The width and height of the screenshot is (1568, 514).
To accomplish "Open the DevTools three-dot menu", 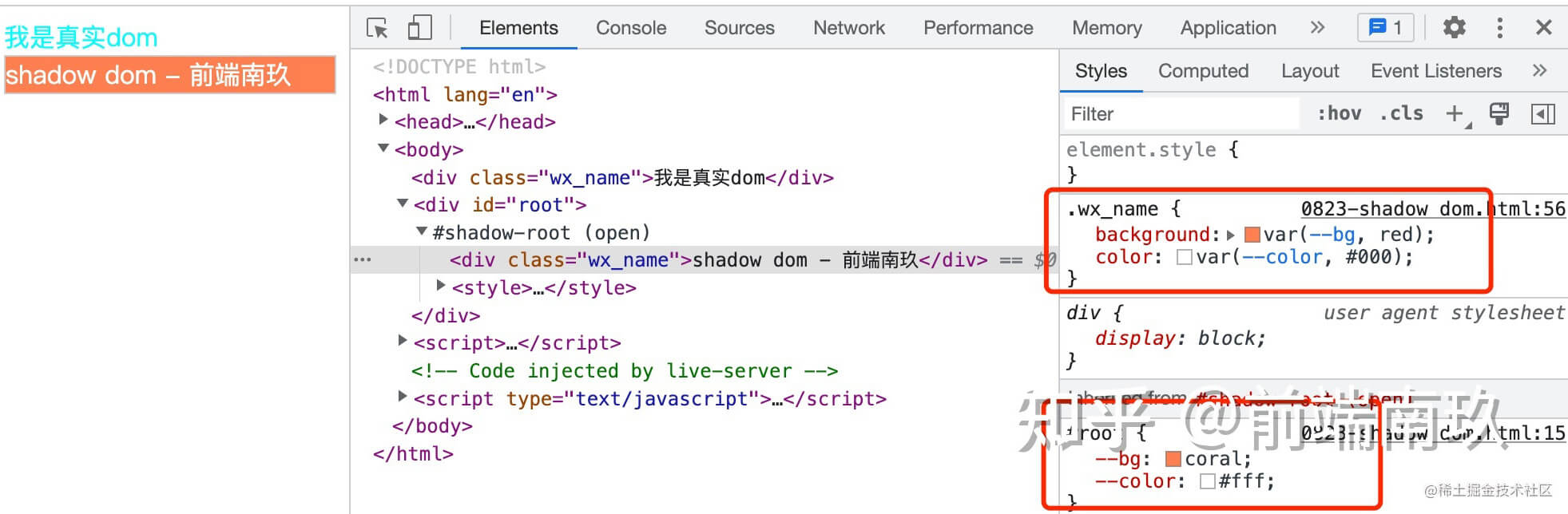I will (1499, 28).
